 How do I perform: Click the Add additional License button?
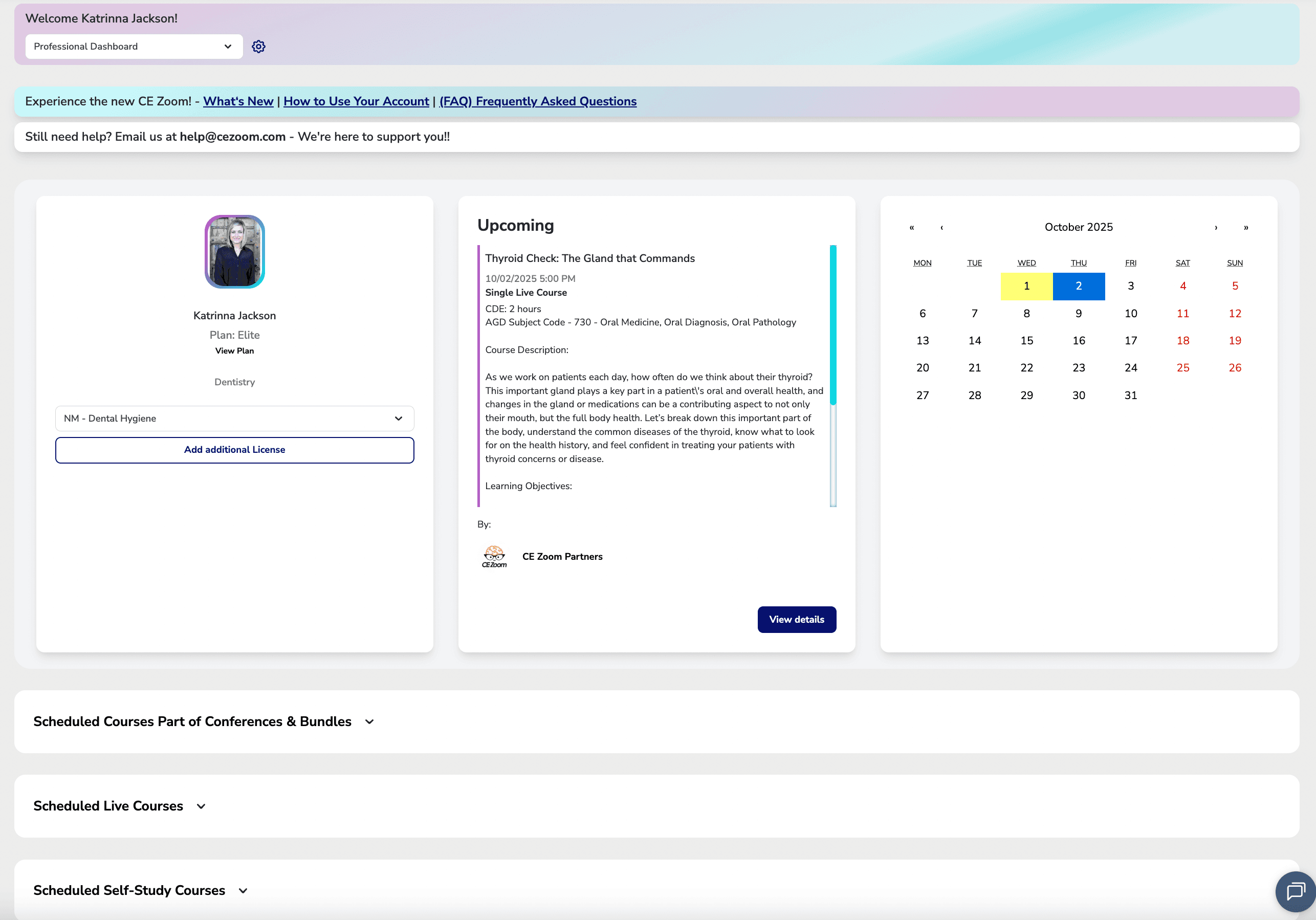coord(234,450)
